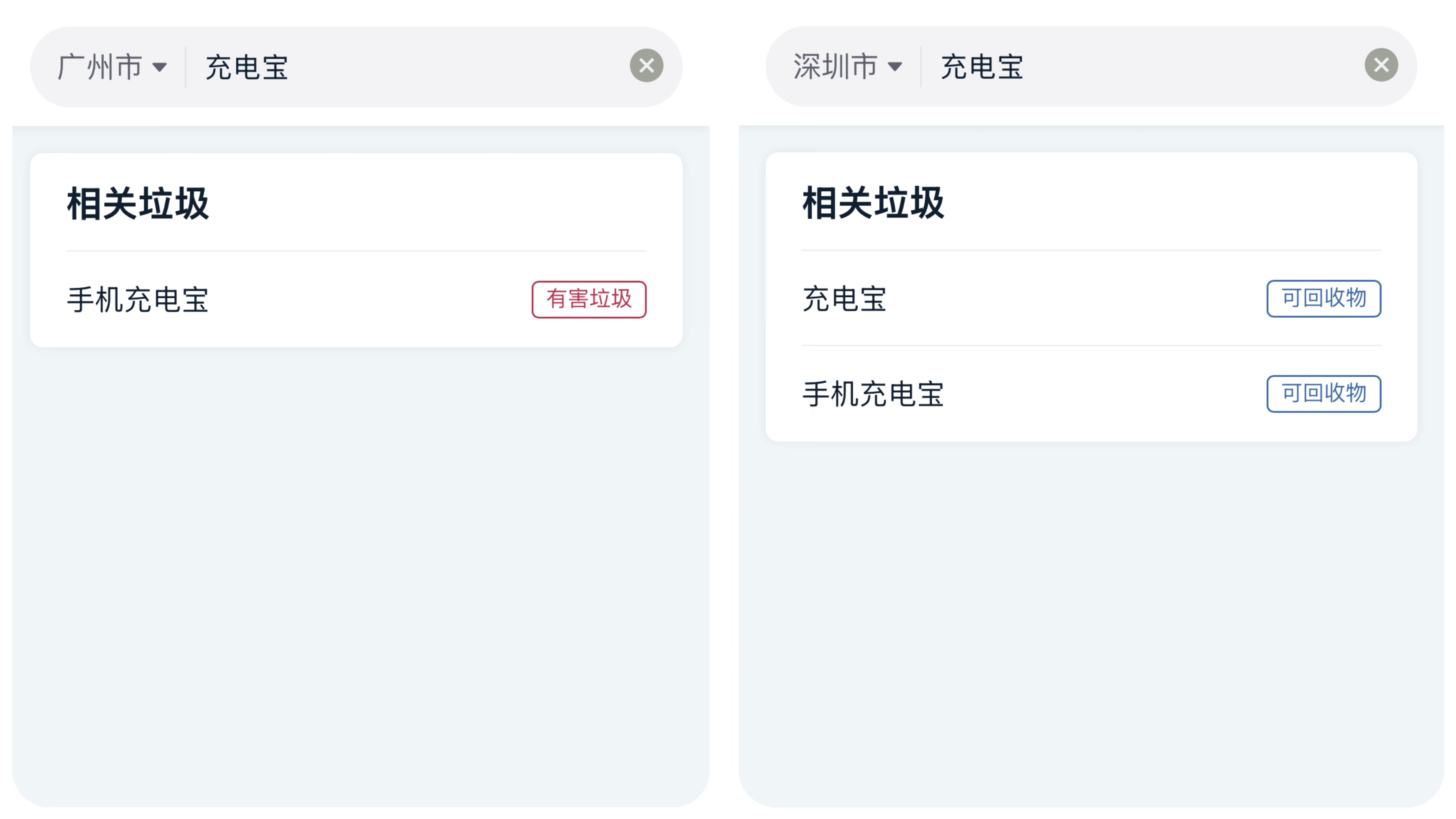Click the 手机充电宝 row in the Guangzhou card
This screenshot has width=1456, height=819.
coord(356,300)
